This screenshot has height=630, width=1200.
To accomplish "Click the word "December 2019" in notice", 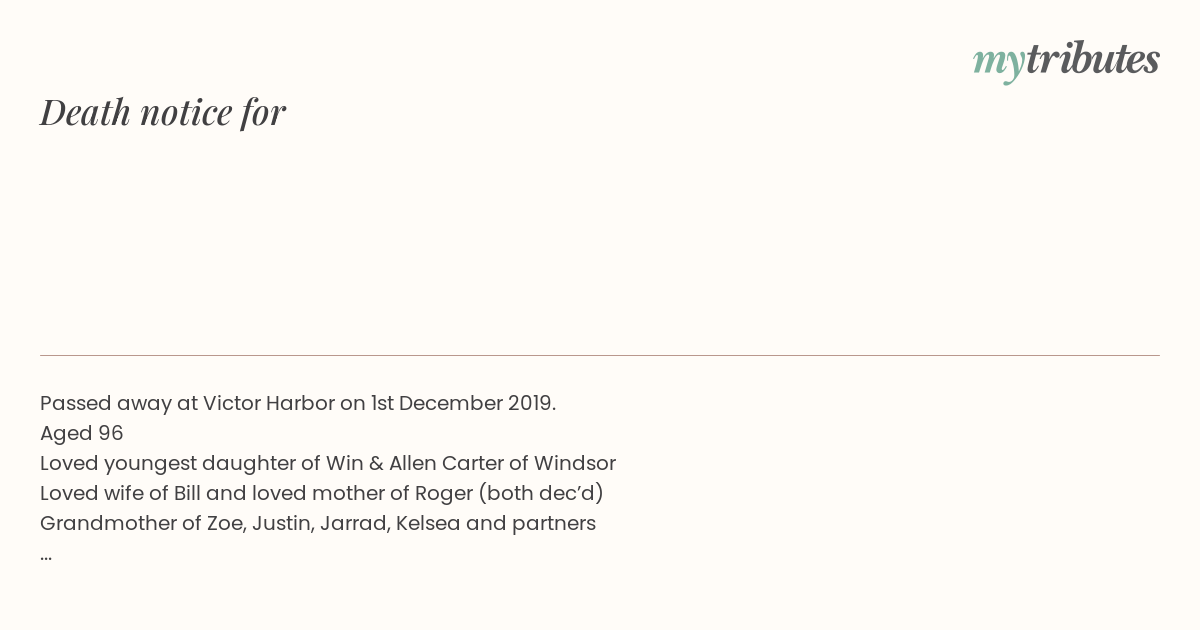I will pos(477,403).
